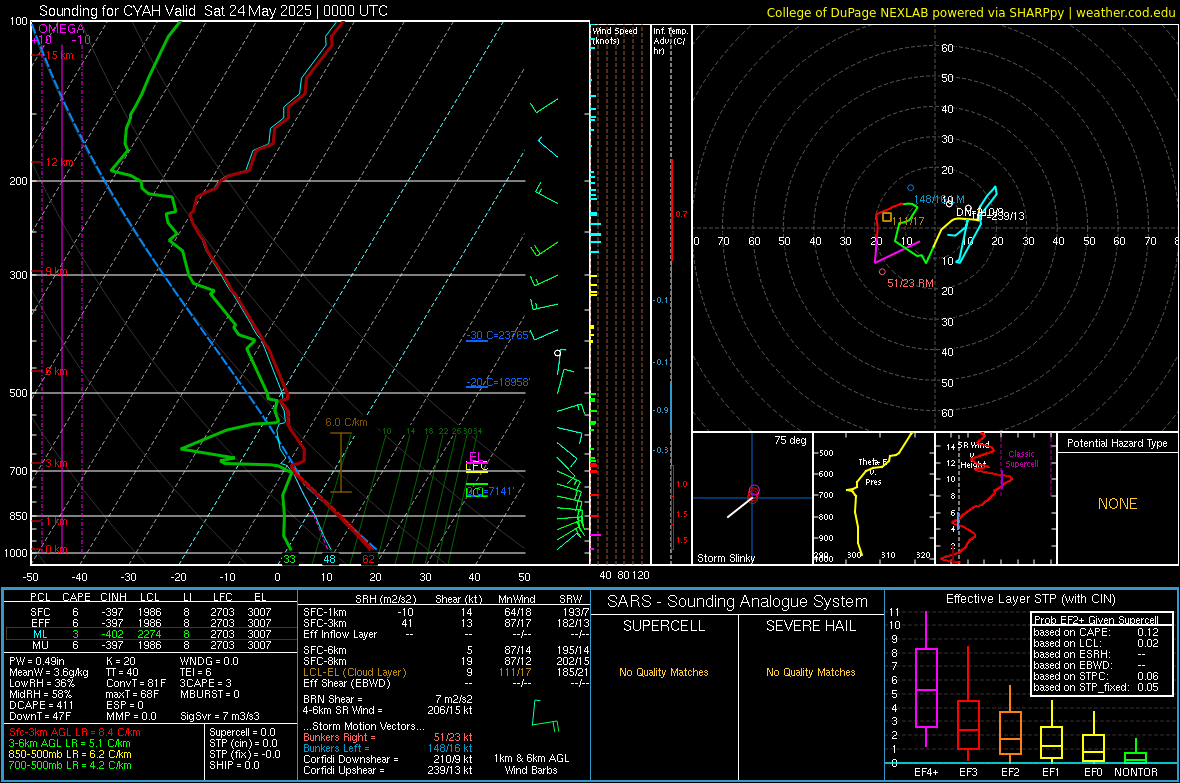The height and width of the screenshot is (783, 1180).
Task: Click the LCL=7141' level label
Action: (489, 492)
